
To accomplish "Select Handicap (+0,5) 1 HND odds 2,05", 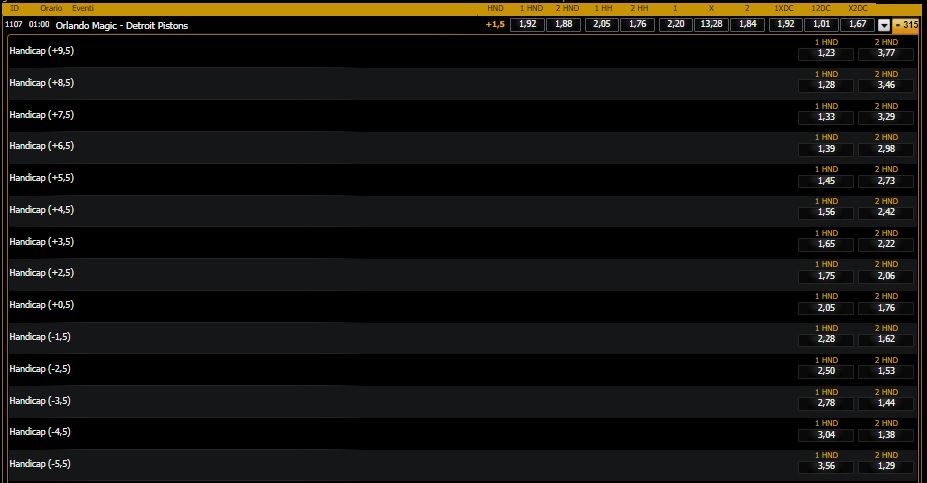I will [826, 307].
